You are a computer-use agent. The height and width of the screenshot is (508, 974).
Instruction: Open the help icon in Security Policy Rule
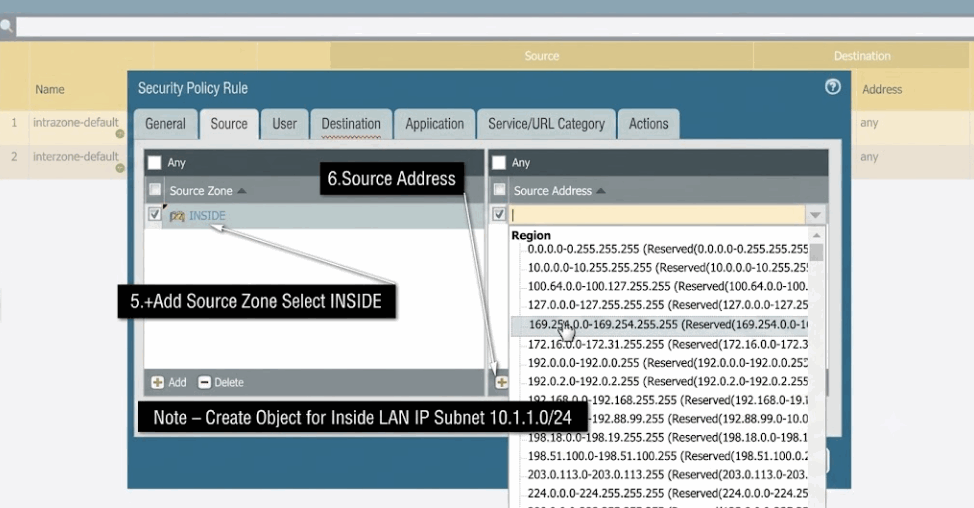tap(832, 87)
